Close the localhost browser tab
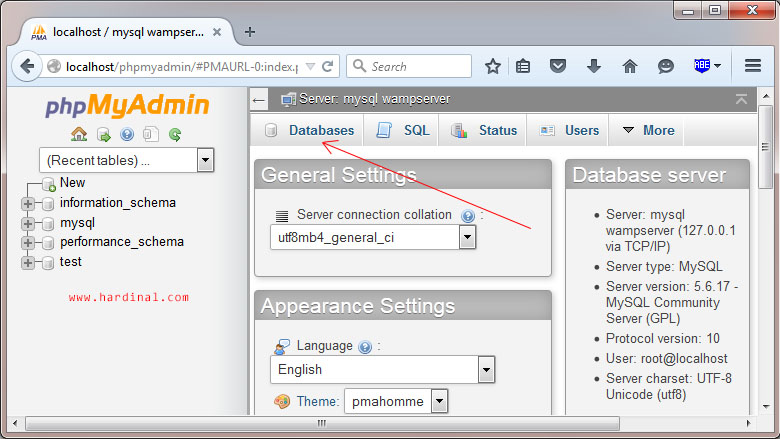Viewport: 780px width, 439px height. tap(217, 32)
